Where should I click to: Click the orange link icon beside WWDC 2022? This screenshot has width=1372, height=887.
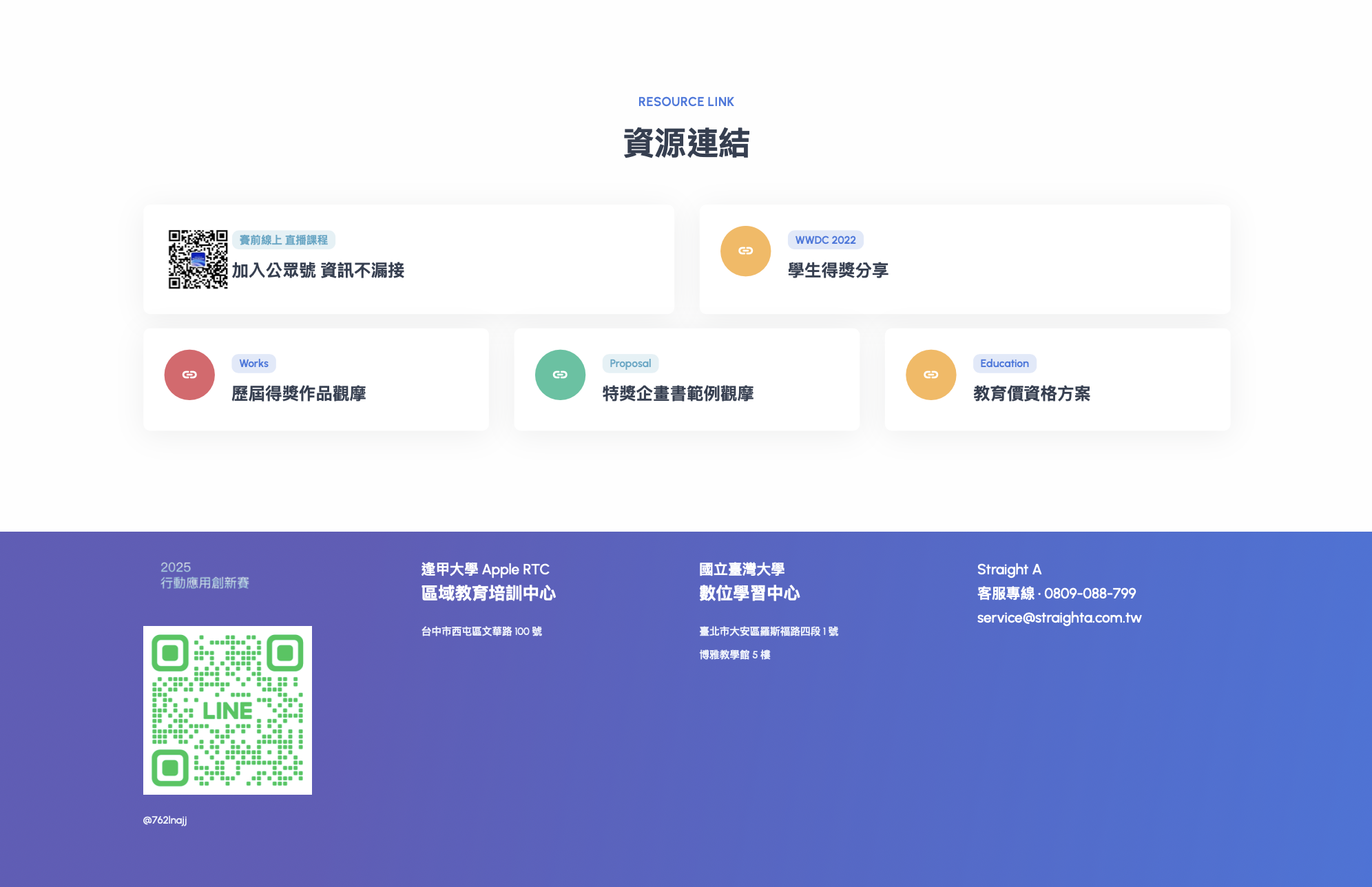click(745, 251)
